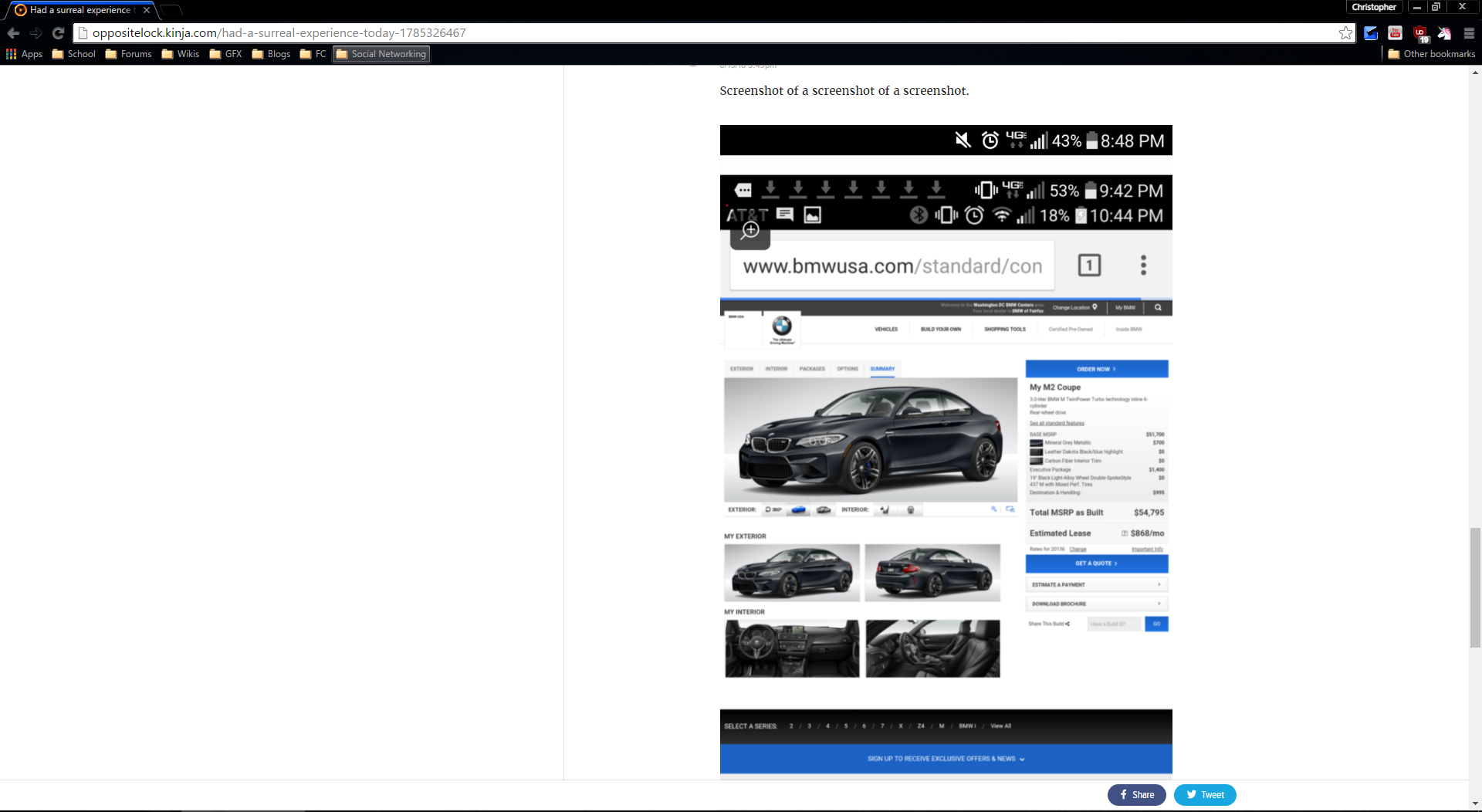Open the Chrome hamburger menu
Viewport: 1482px width, 812px height.
click(1469, 33)
